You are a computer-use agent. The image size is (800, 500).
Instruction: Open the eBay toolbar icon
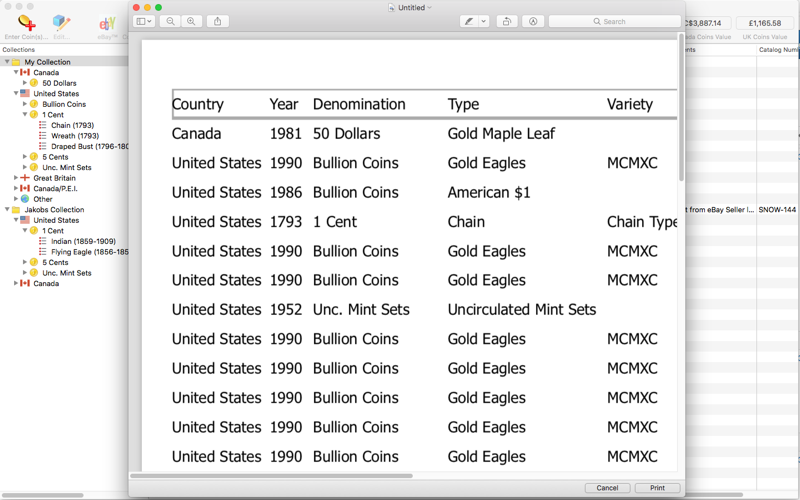click(x=107, y=23)
